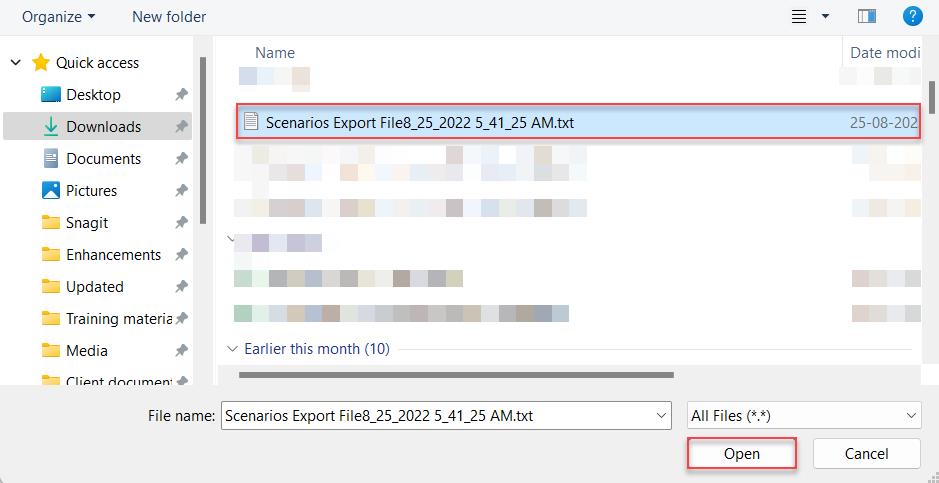This screenshot has height=483, width=939.
Task: Open the Organize menu
Action: coord(58,17)
